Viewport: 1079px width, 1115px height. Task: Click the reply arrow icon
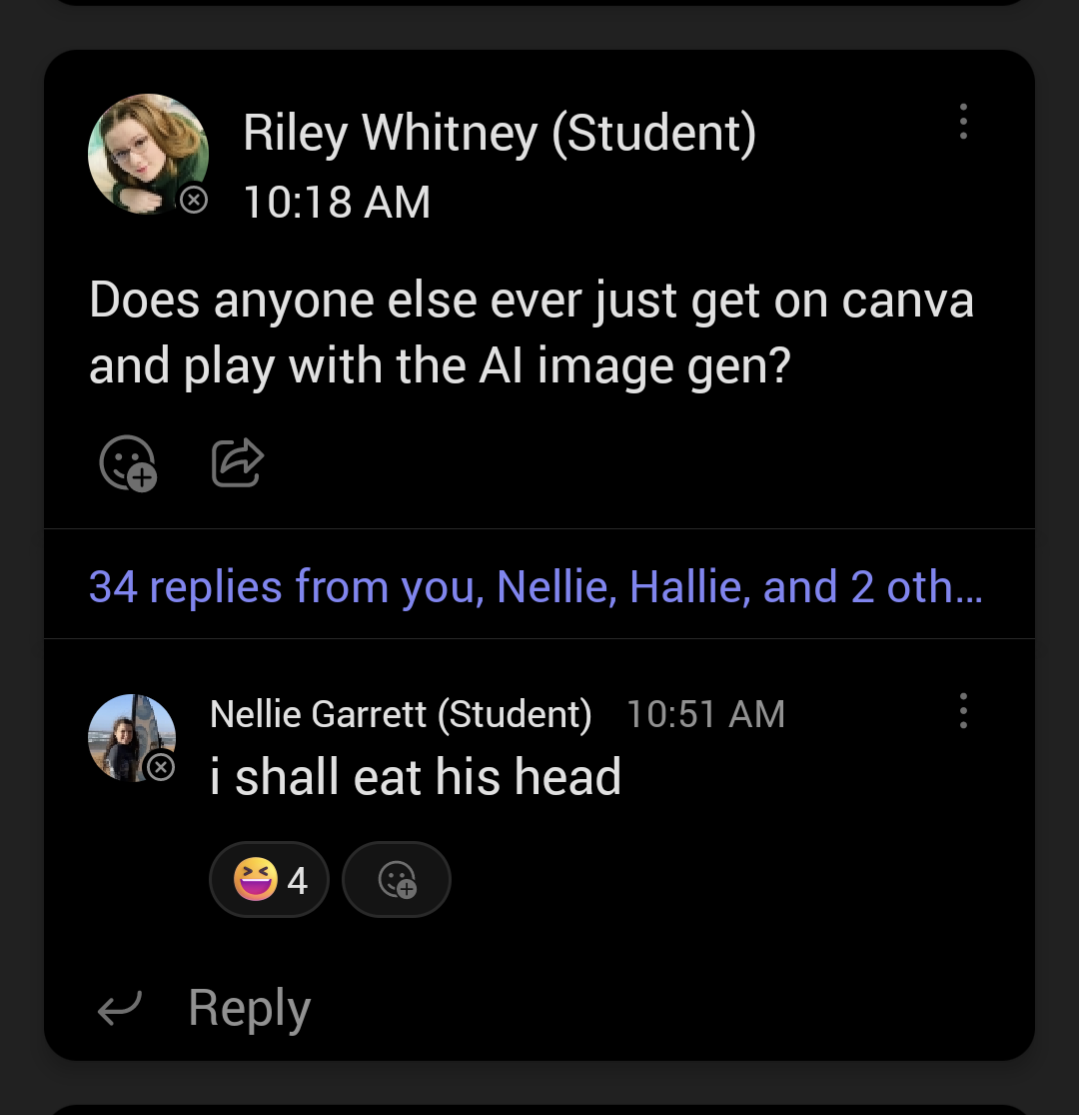point(120,1008)
